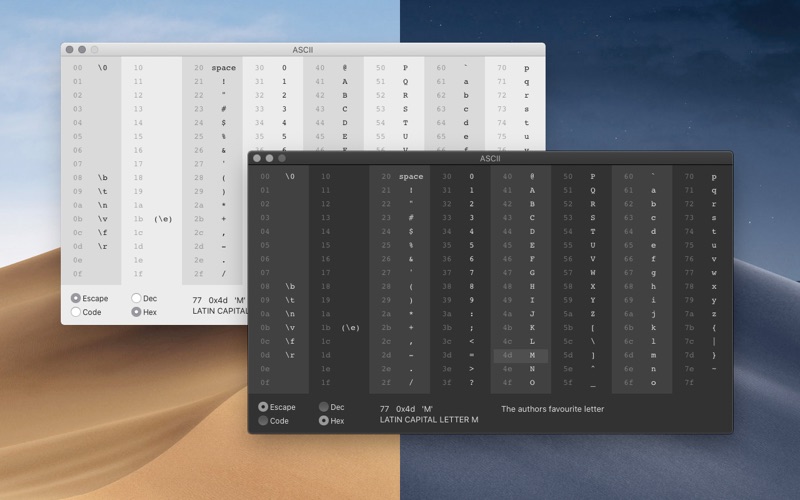Click the 5a Z row in dark window
The height and width of the screenshot is (500, 800).
pyautogui.click(x=581, y=314)
